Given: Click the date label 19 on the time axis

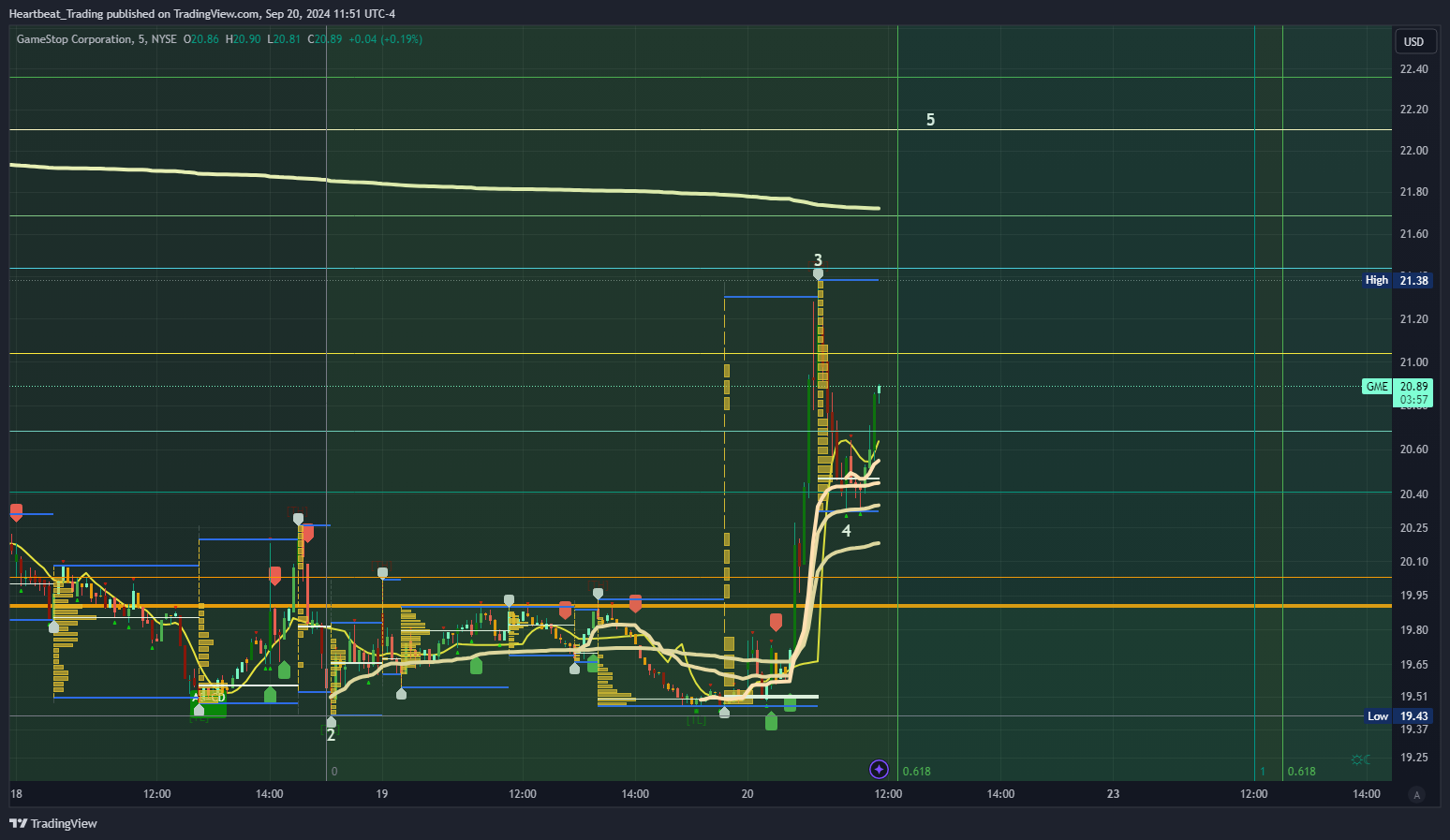Looking at the screenshot, I should pos(382,794).
